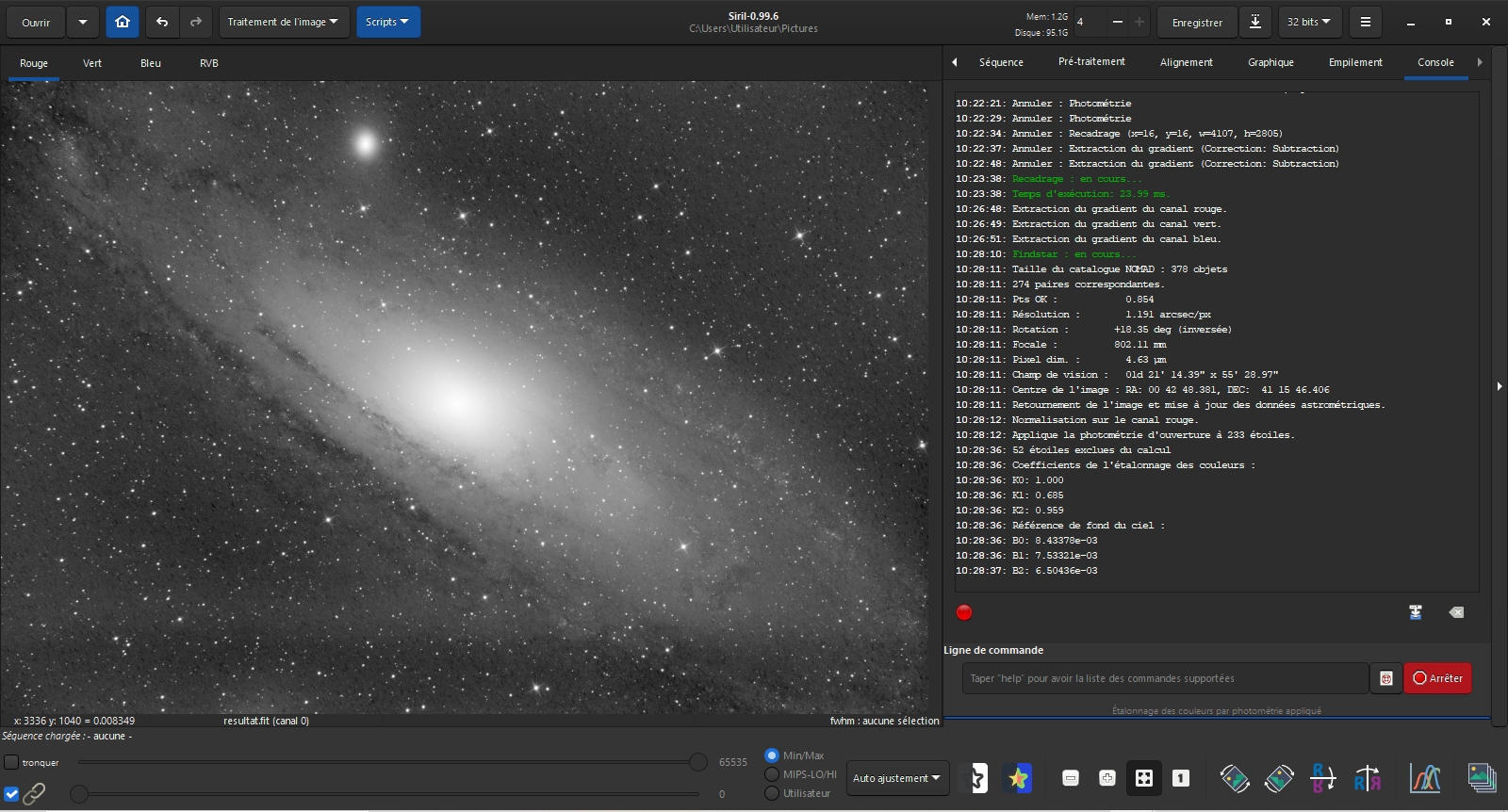Undo last operation with the undo arrow

(x=162, y=22)
